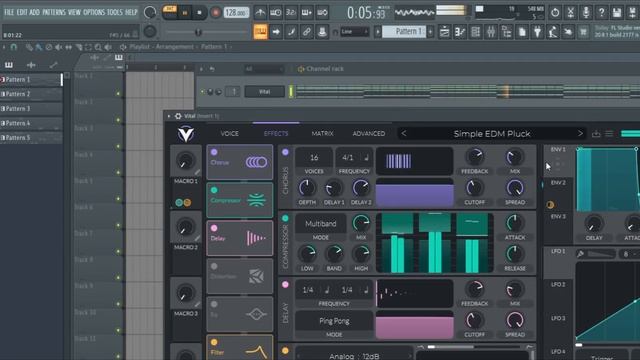Screen dimensions: 640x360
Task: Open the plugin picker plug icon
Action: (x=538, y=32)
